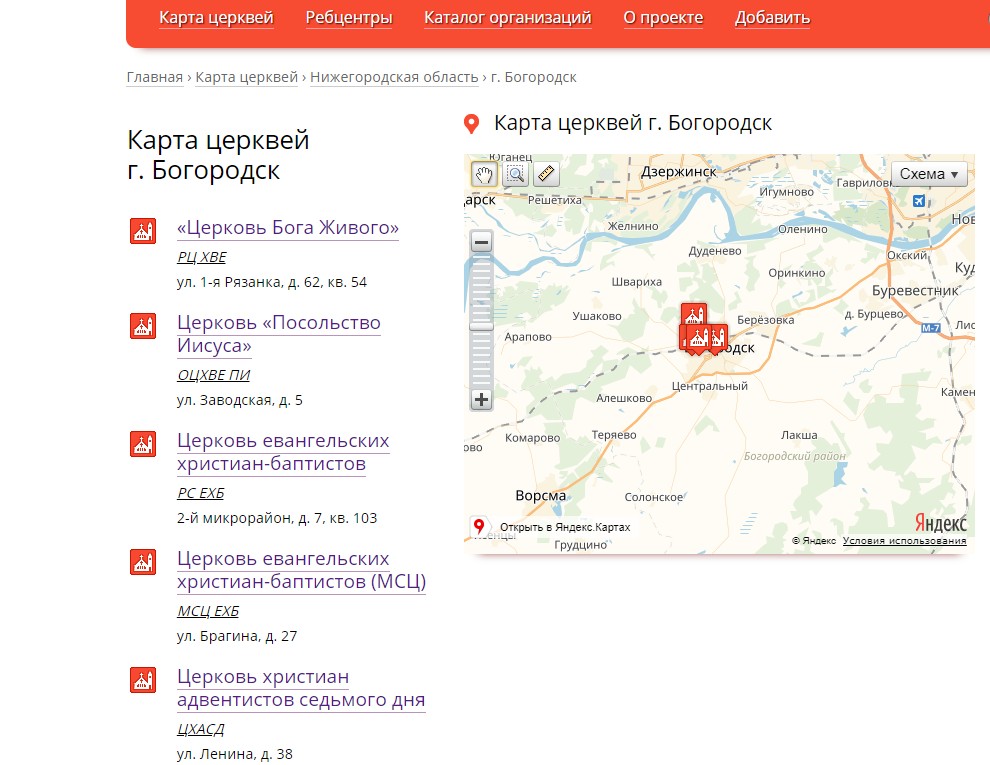
Task: Select the ruler distance tool on map
Action: coord(546,175)
